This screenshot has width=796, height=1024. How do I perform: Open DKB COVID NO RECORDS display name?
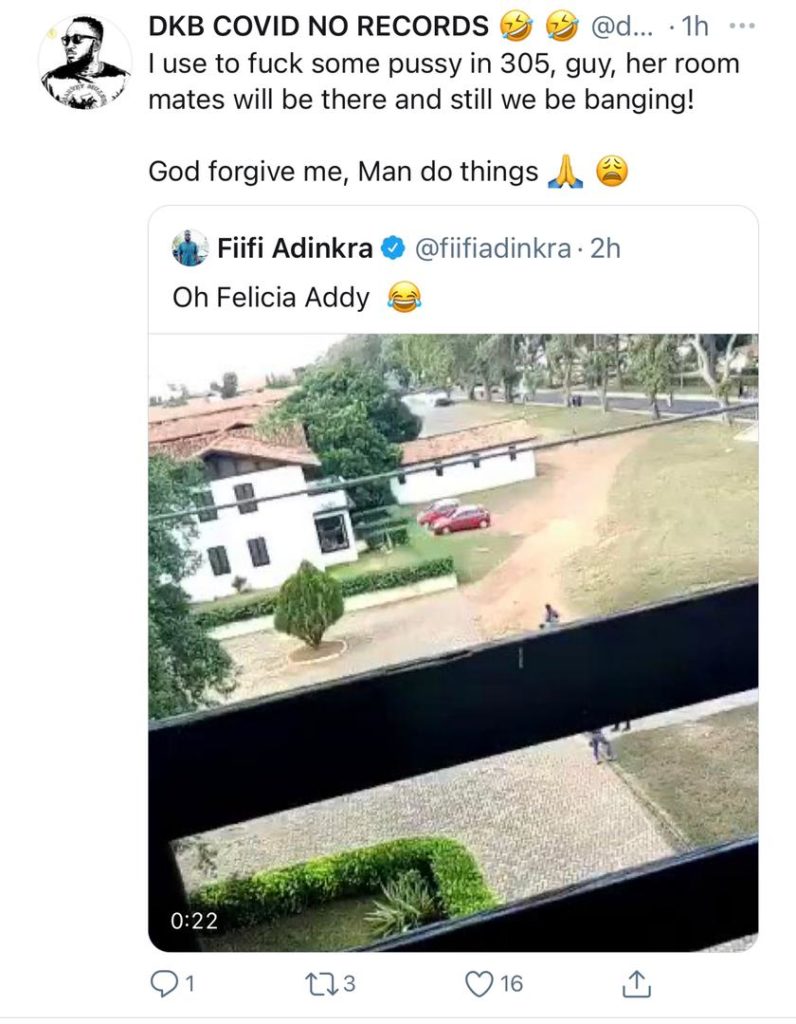point(318,27)
